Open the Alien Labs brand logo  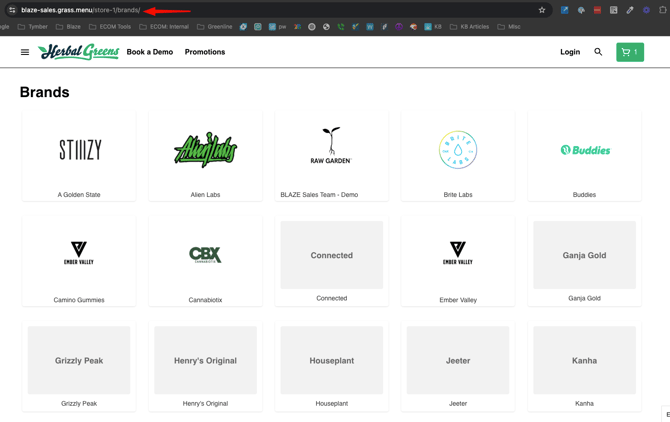[205, 150]
